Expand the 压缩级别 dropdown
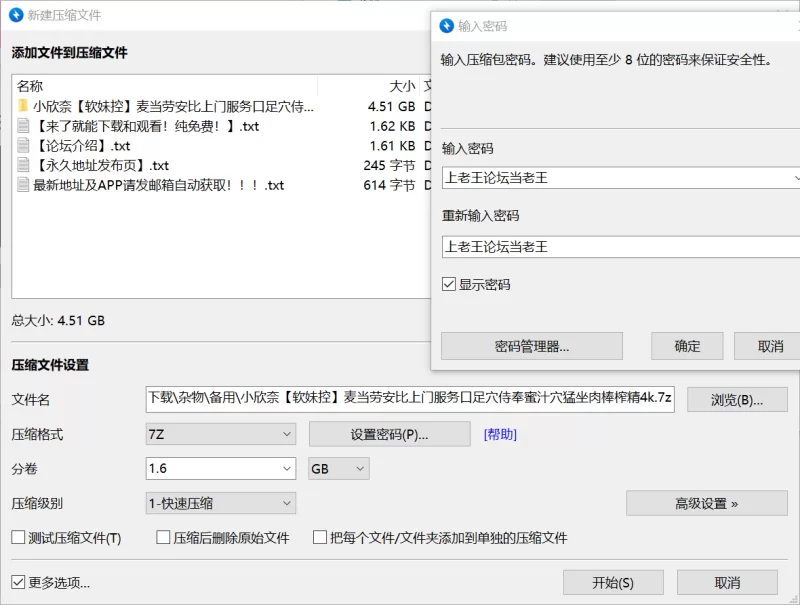Image resolution: width=800 pixels, height=605 pixels. (220, 503)
